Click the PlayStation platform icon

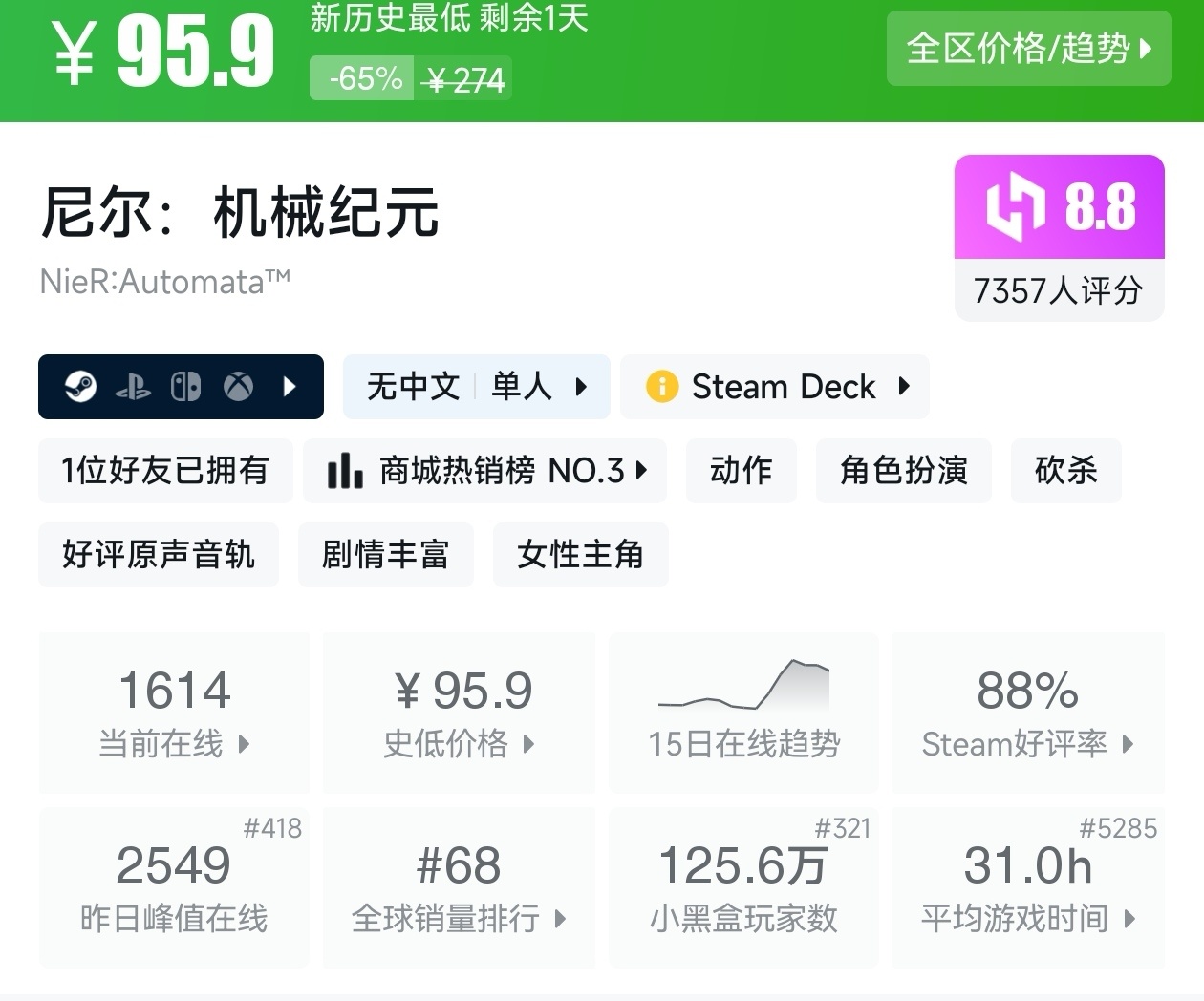coord(133,387)
